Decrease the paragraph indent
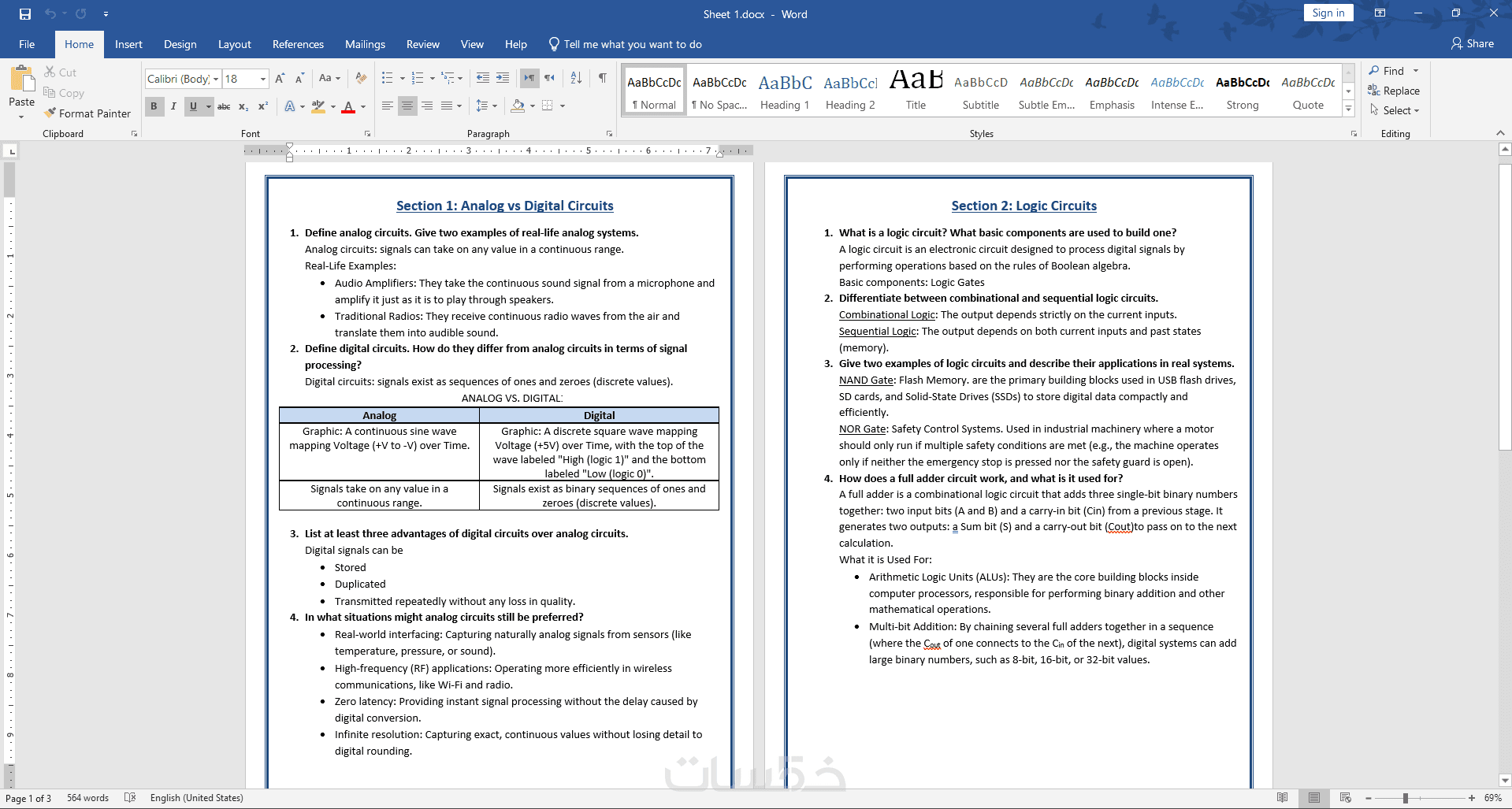 (x=483, y=78)
